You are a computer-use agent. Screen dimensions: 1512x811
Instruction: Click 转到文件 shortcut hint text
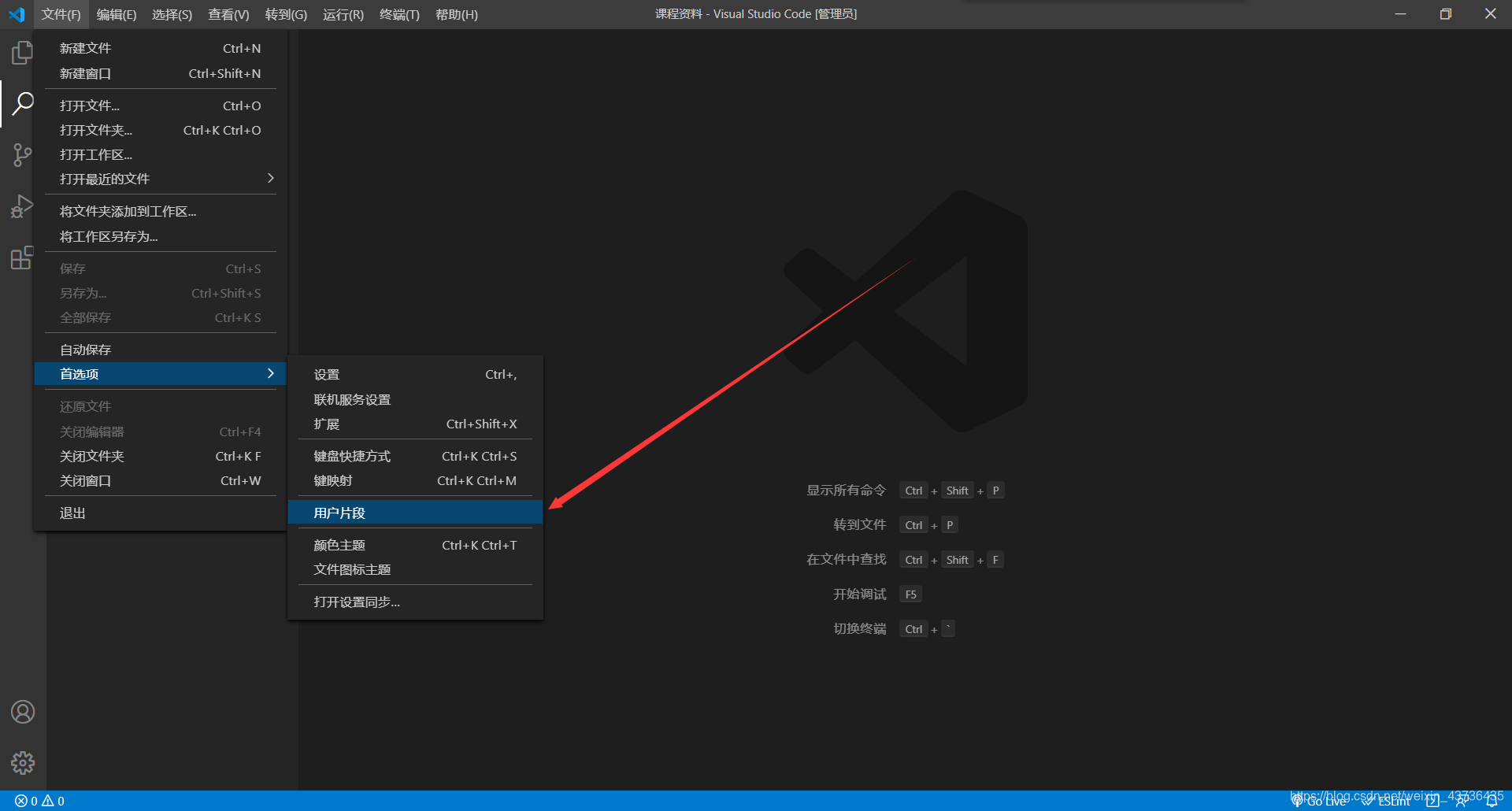coord(859,524)
